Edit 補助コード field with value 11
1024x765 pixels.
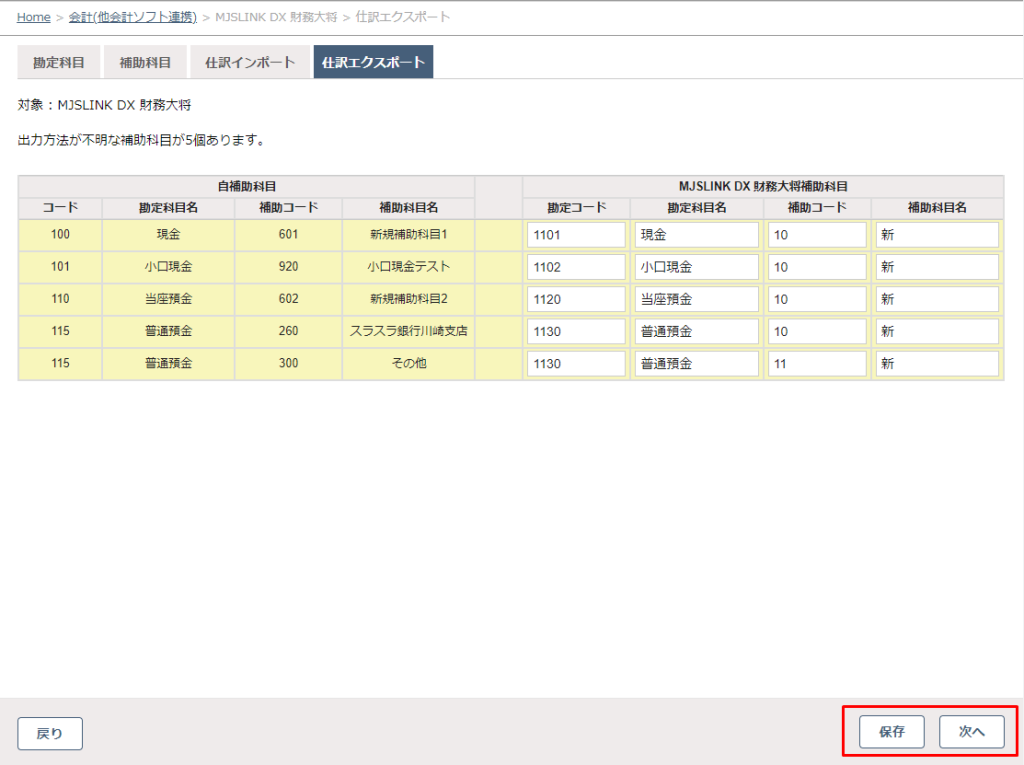817,364
